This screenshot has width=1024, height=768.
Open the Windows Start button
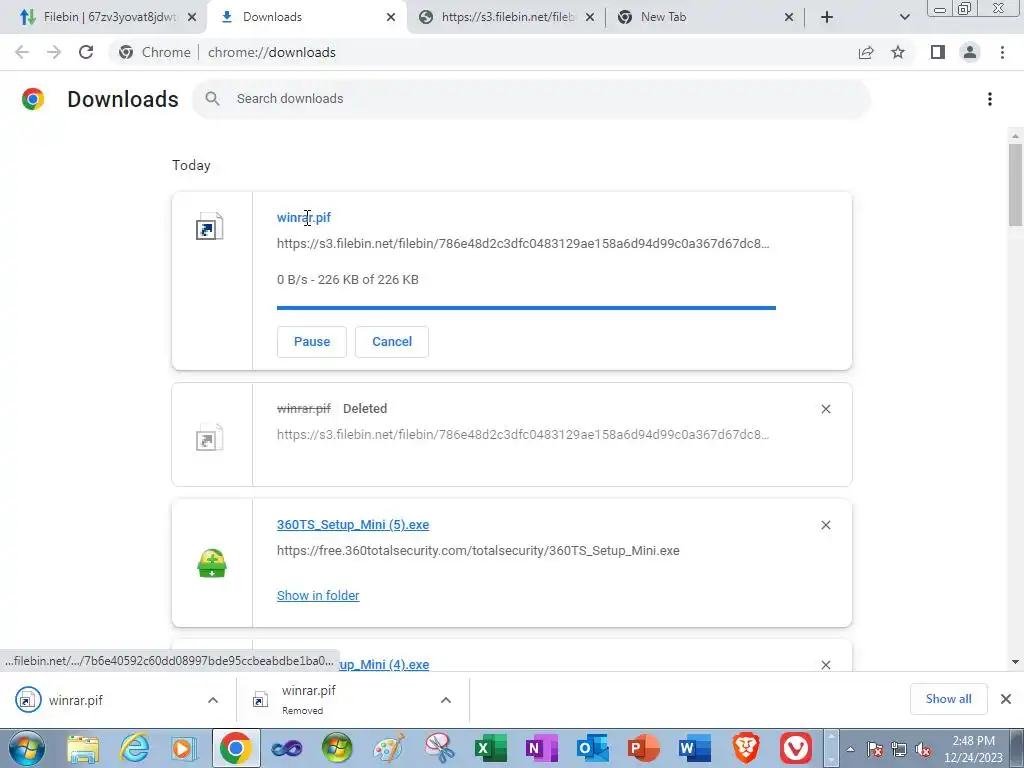pos(27,748)
